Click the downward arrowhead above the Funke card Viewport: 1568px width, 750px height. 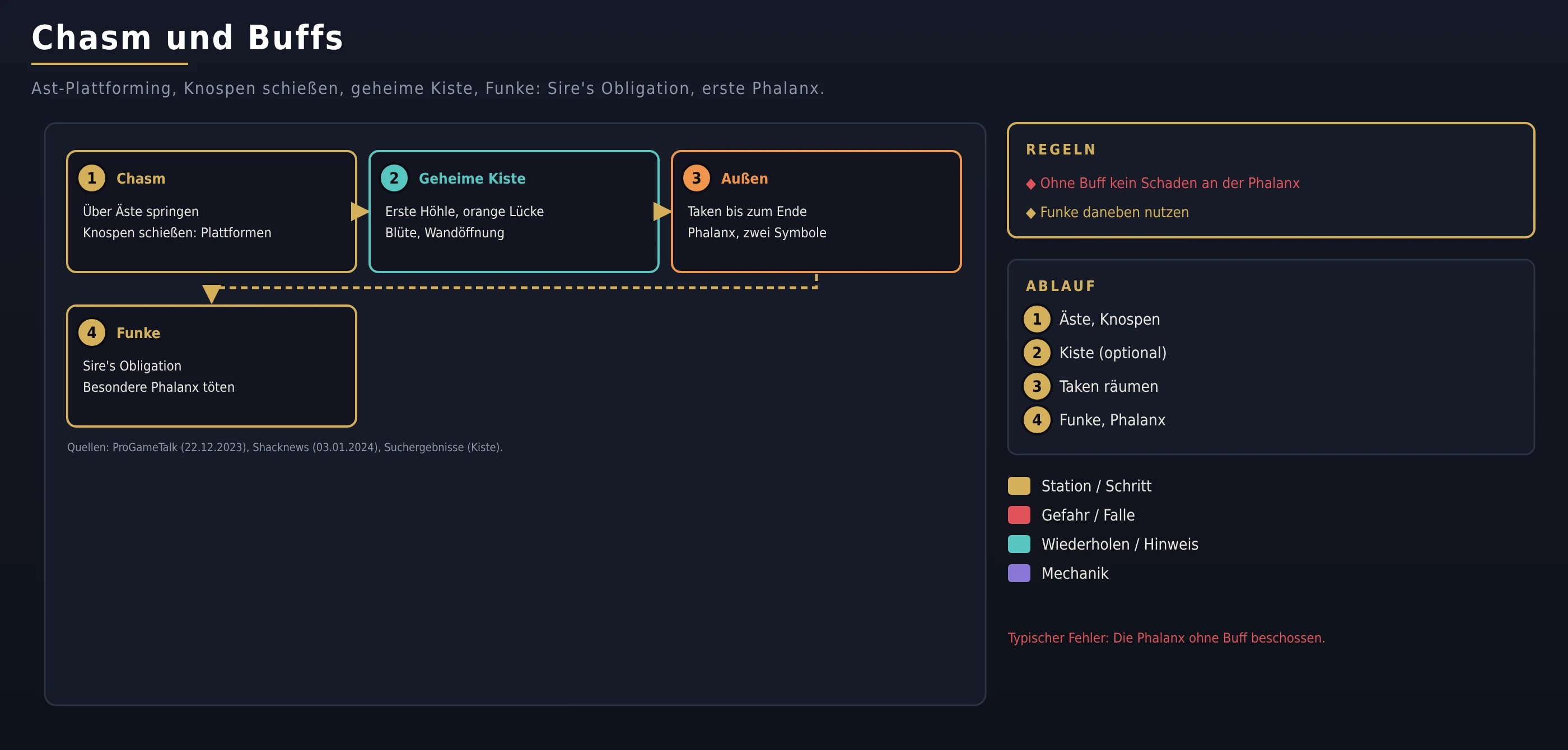coord(211,294)
